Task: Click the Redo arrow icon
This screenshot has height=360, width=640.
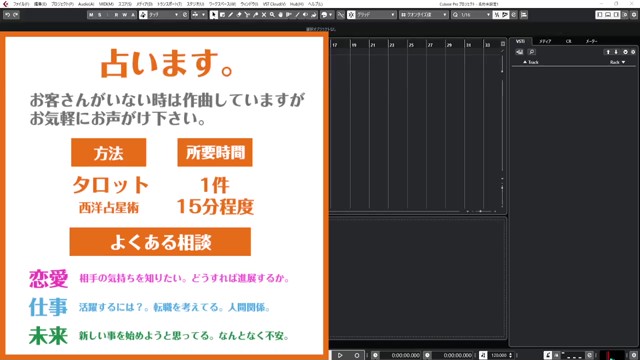Action: (16, 15)
